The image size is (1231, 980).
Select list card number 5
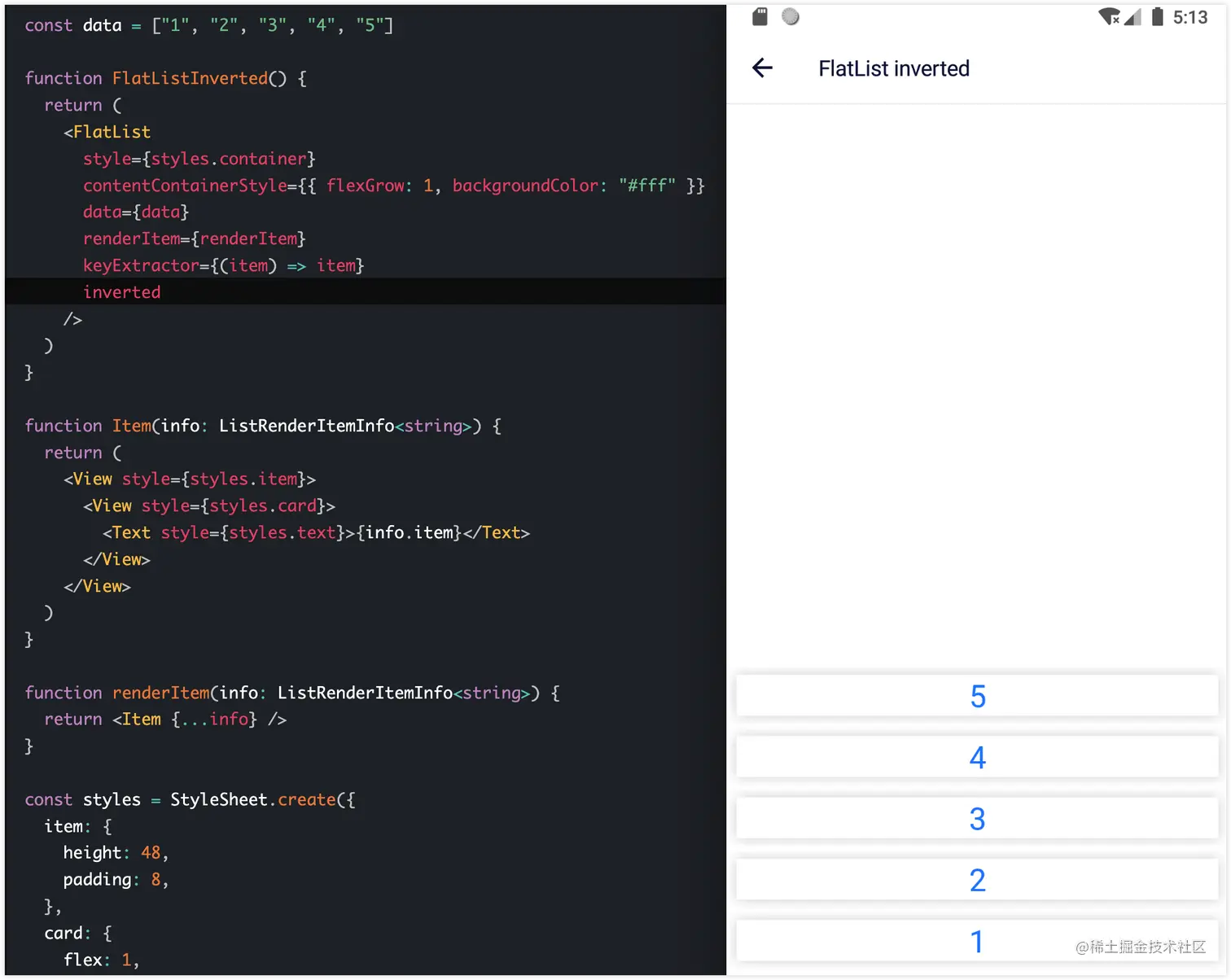coord(977,696)
